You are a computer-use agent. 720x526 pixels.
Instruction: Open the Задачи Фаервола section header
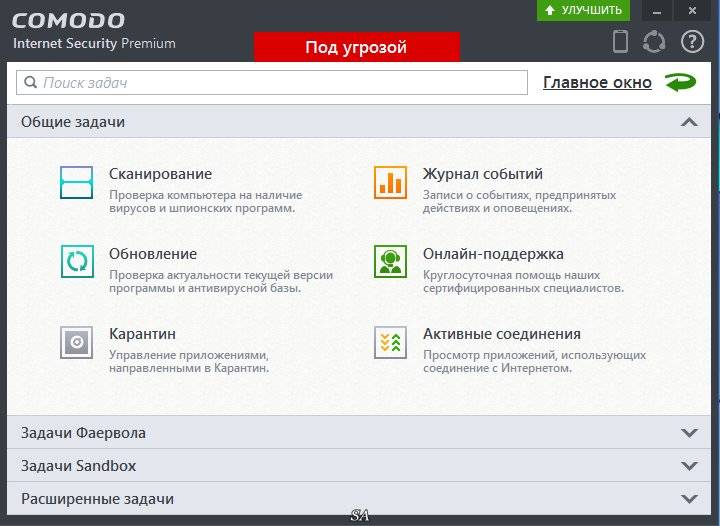(359, 432)
